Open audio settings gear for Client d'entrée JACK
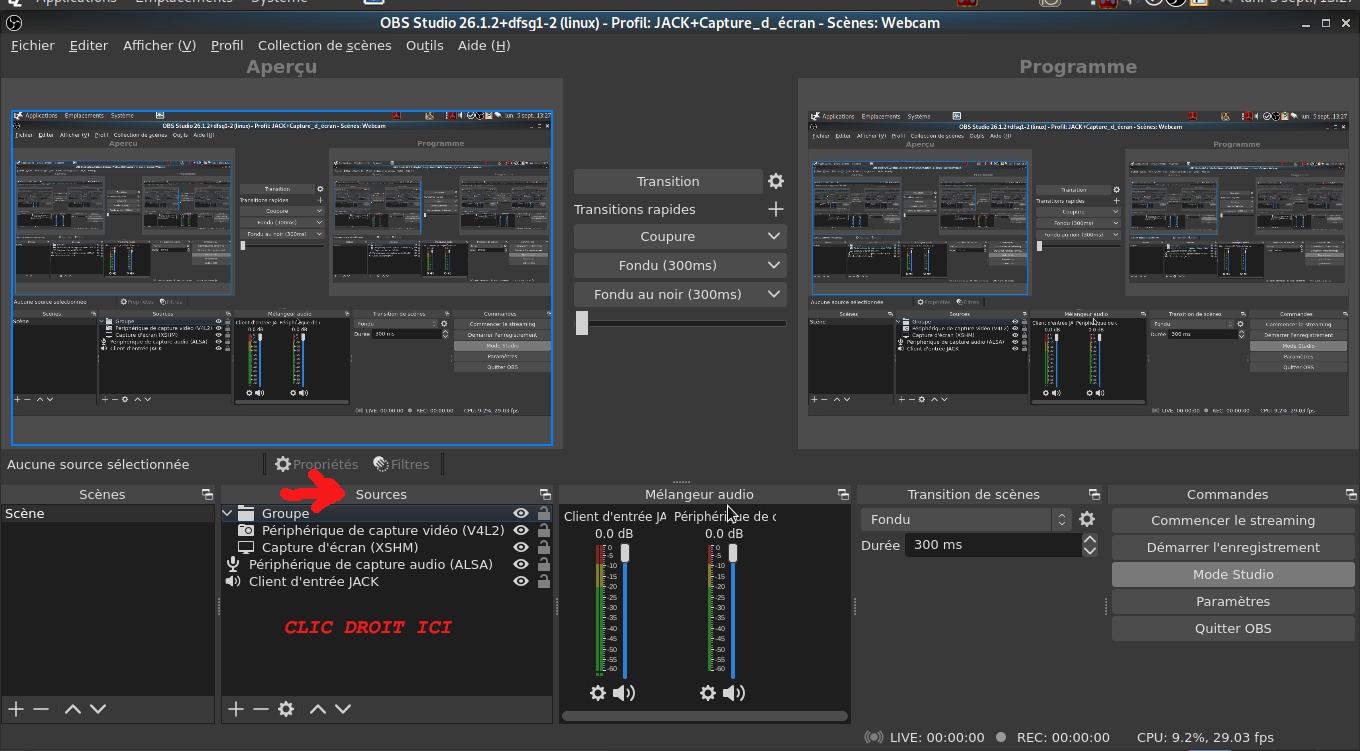Viewport: 1360px width, 751px height. (x=598, y=693)
